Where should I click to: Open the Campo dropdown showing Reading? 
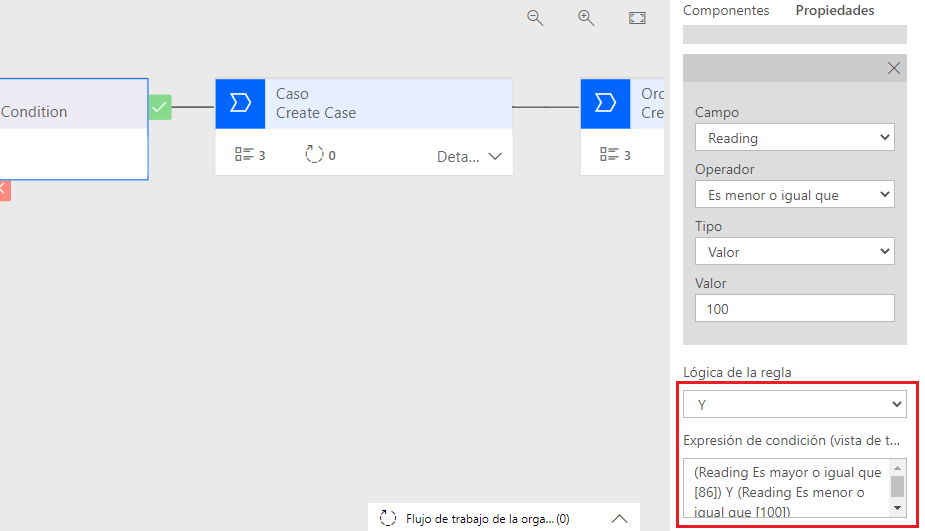point(795,138)
